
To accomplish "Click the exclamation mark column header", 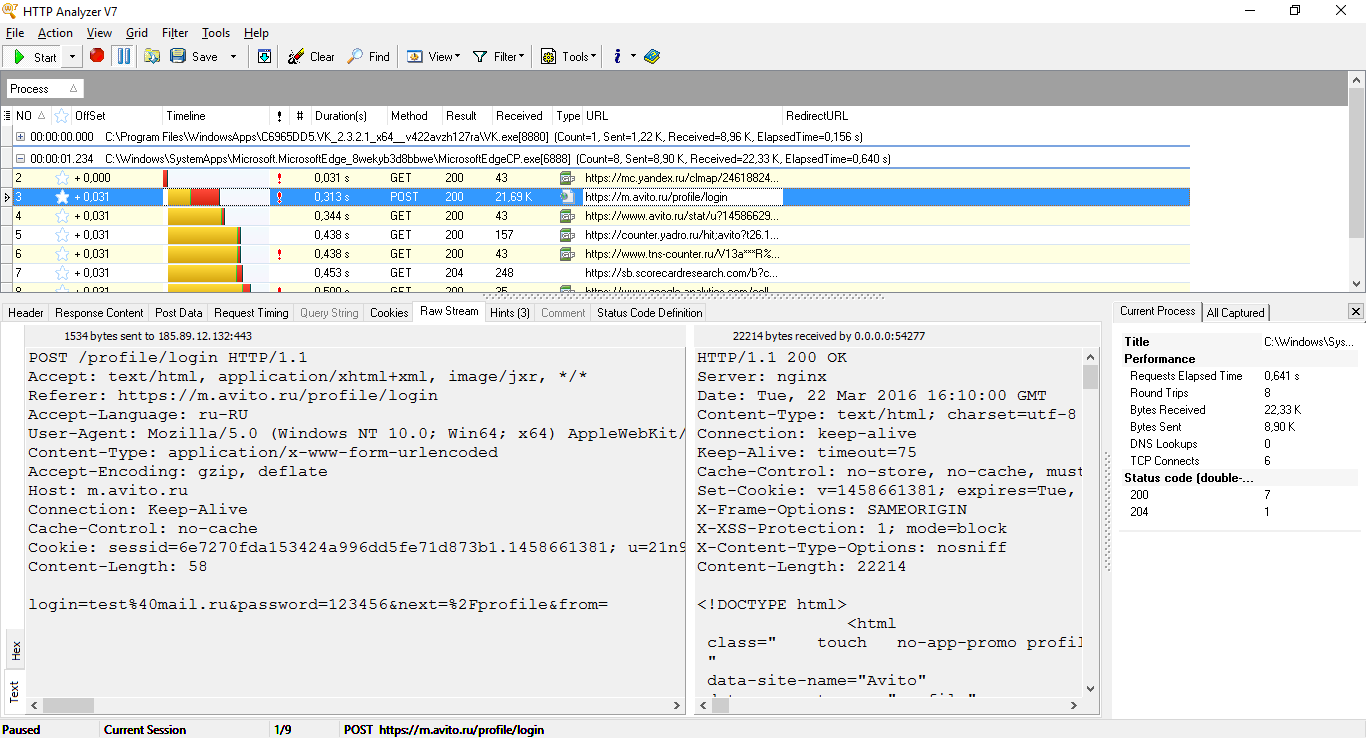I will coord(280,116).
